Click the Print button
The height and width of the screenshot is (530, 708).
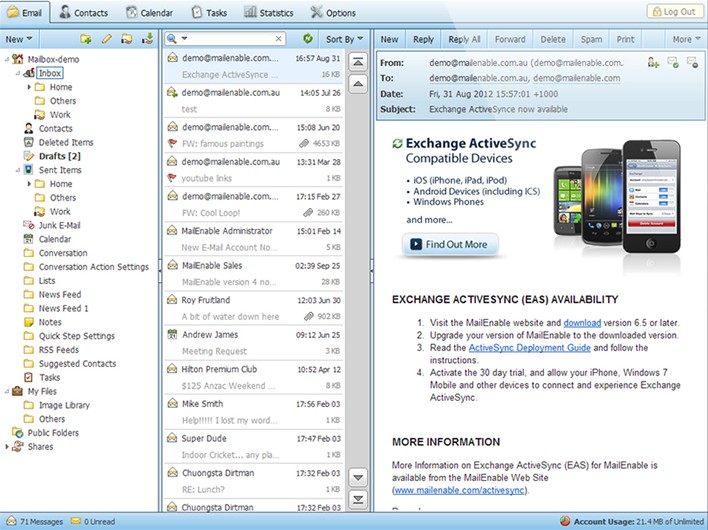[x=625, y=39]
